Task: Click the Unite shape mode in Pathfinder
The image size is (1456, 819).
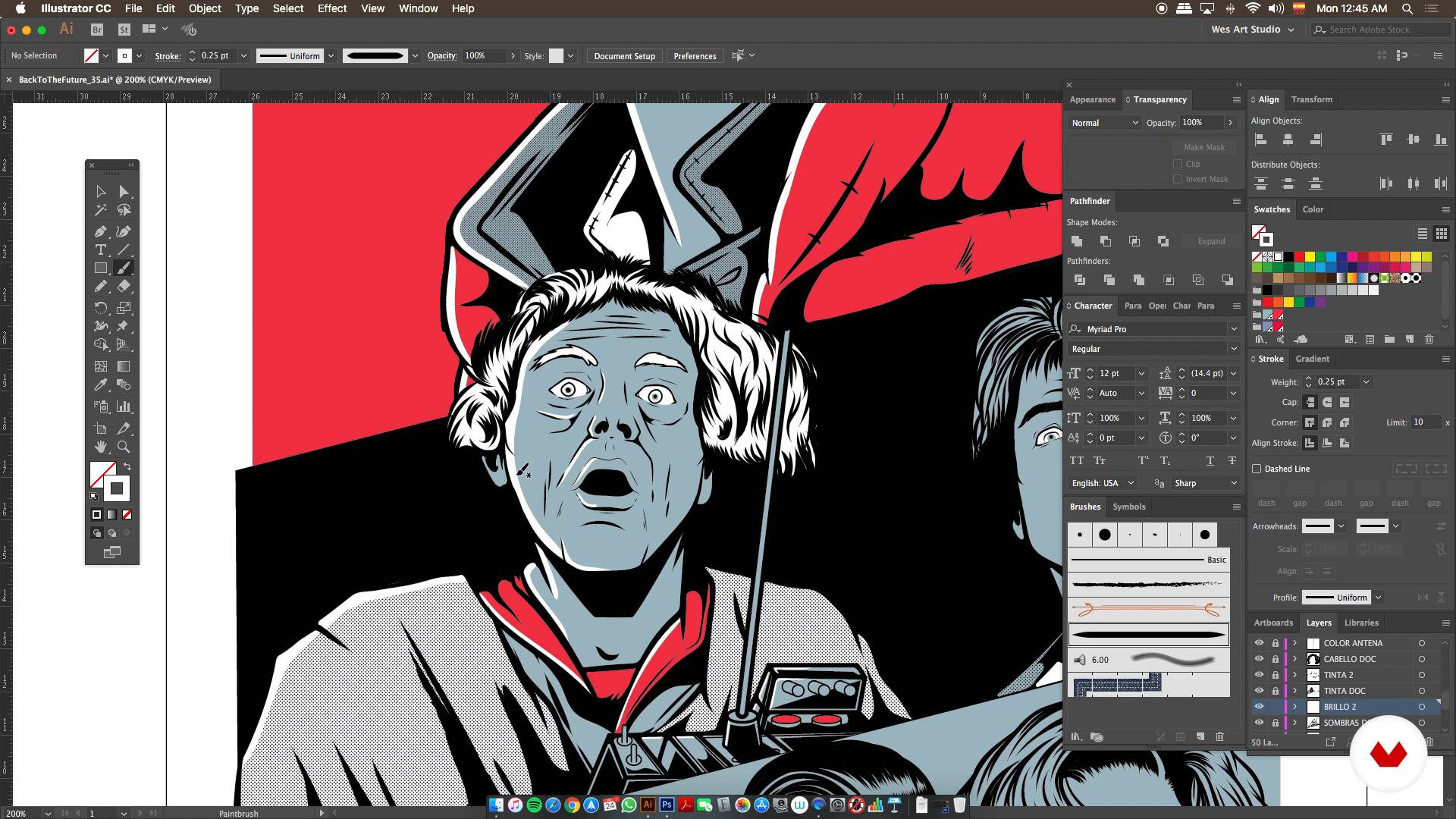Action: (1077, 241)
